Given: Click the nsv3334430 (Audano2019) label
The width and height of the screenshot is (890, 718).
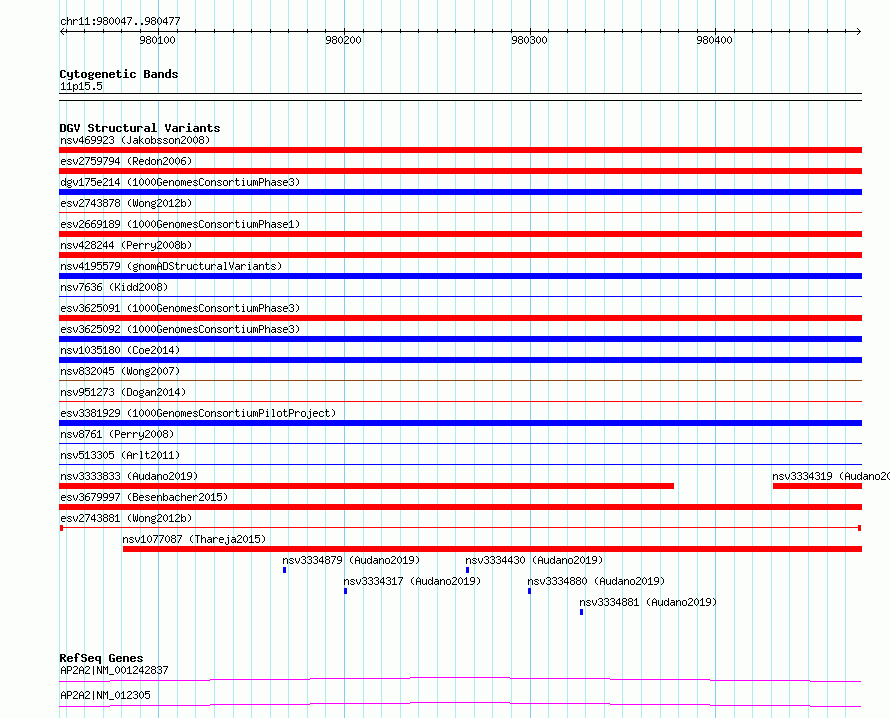Looking at the screenshot, I should coord(534,560).
